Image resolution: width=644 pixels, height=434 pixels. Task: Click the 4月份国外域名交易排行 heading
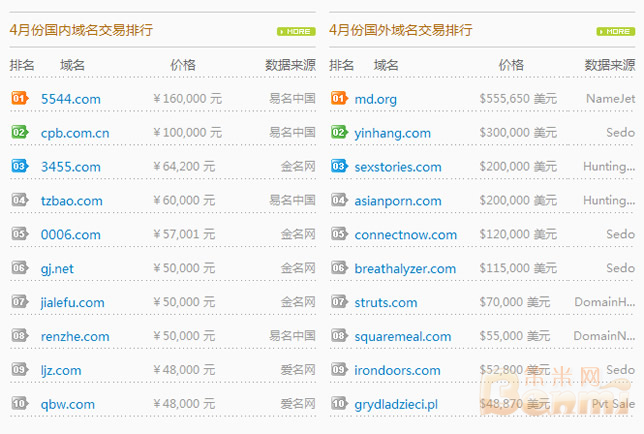click(x=400, y=30)
